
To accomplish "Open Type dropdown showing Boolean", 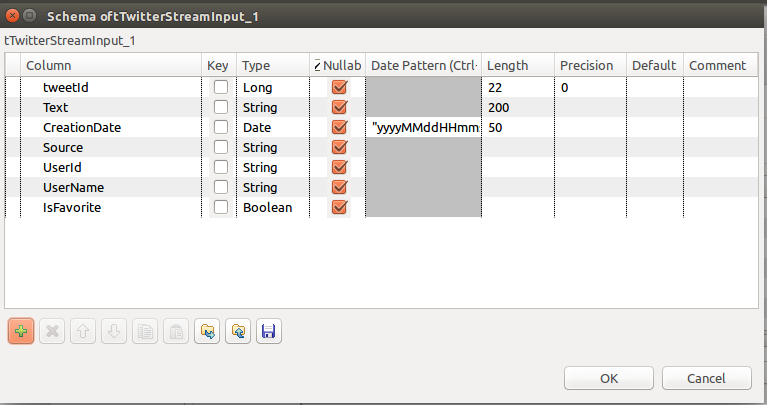I will pos(273,208).
